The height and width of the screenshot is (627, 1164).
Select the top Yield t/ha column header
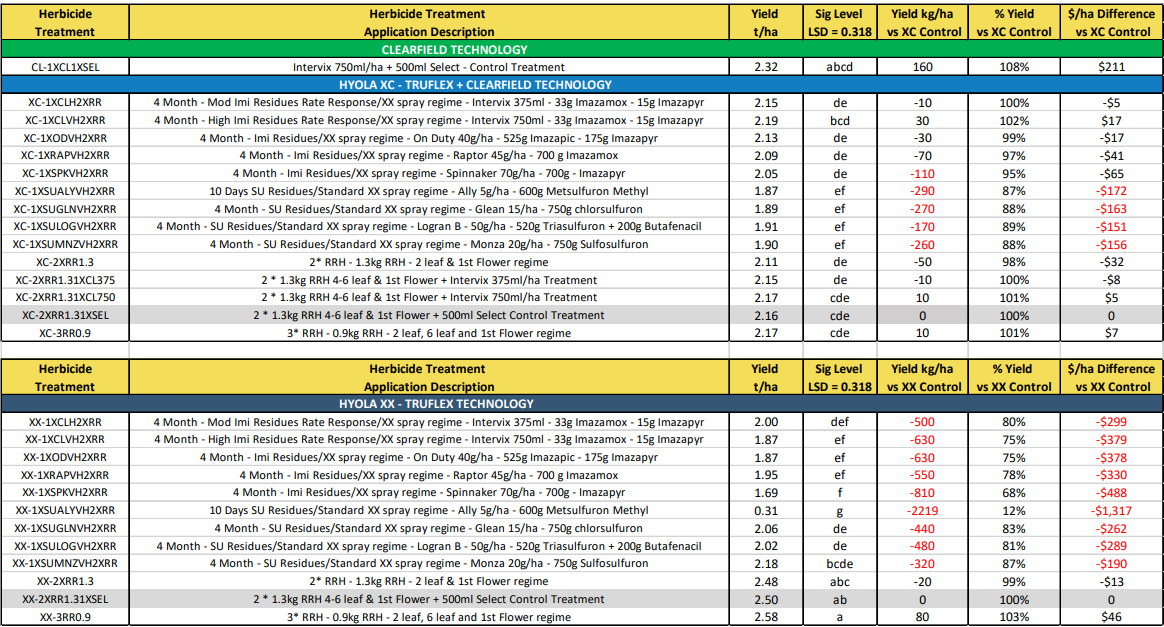766,22
